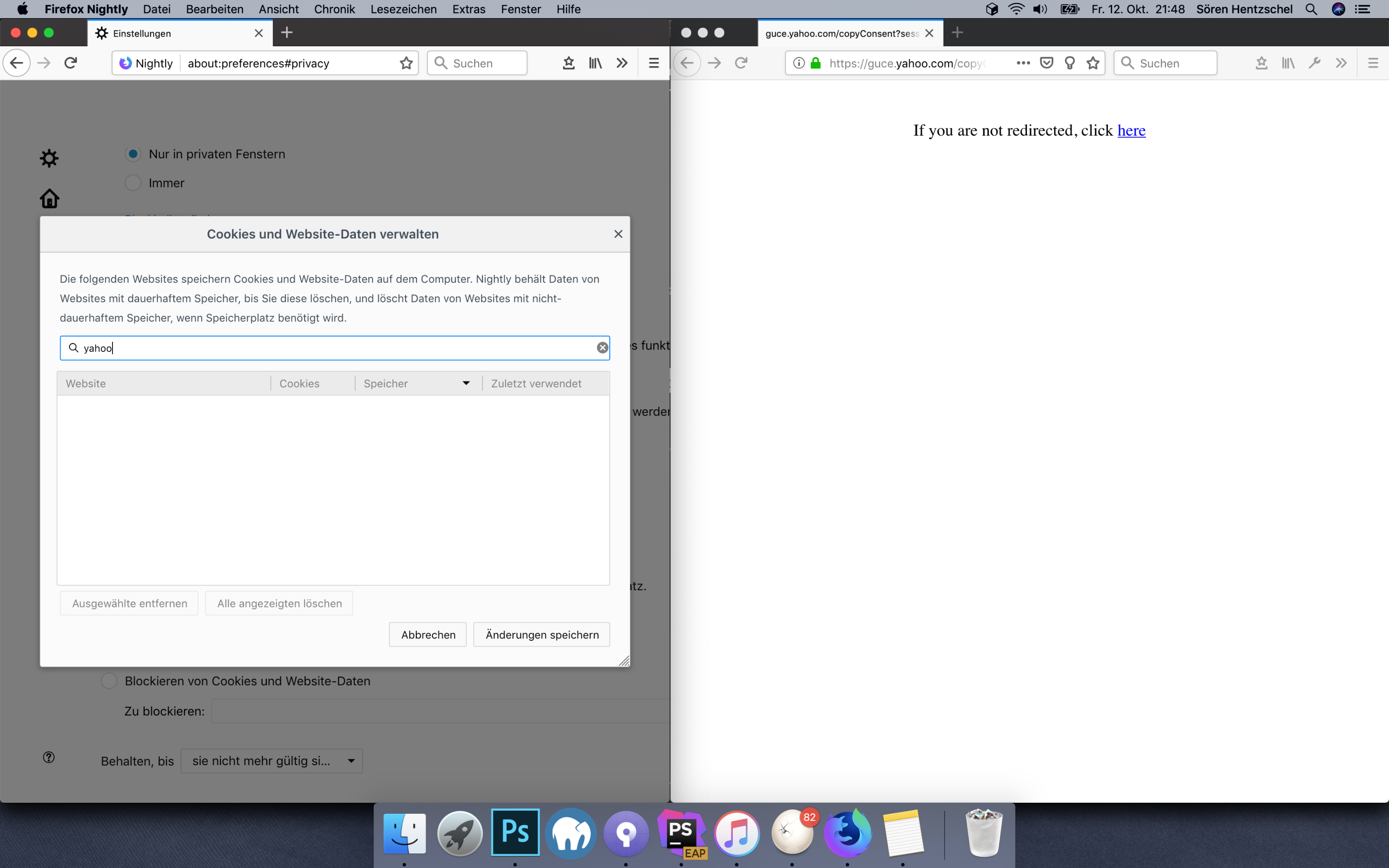Clear the yahoo search field with X icon

[602, 348]
